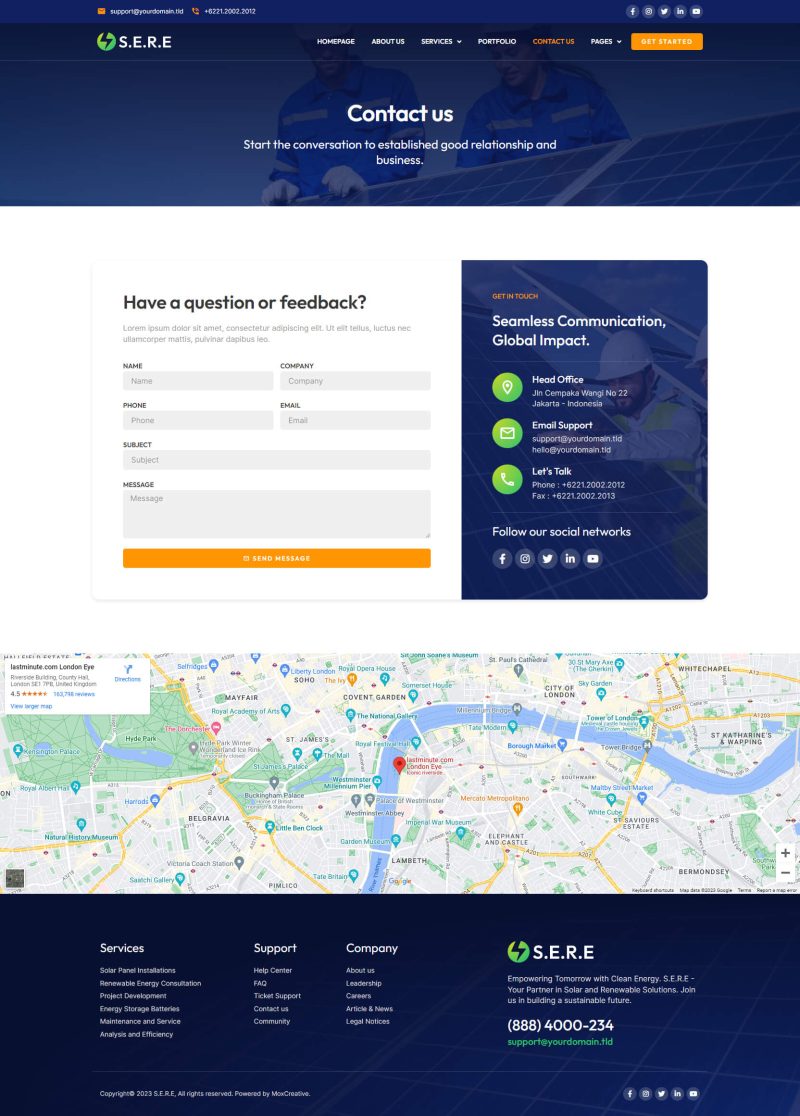Click Instagram icon under Follow our social networks
This screenshot has height=1116, width=800.
[x=525, y=559]
